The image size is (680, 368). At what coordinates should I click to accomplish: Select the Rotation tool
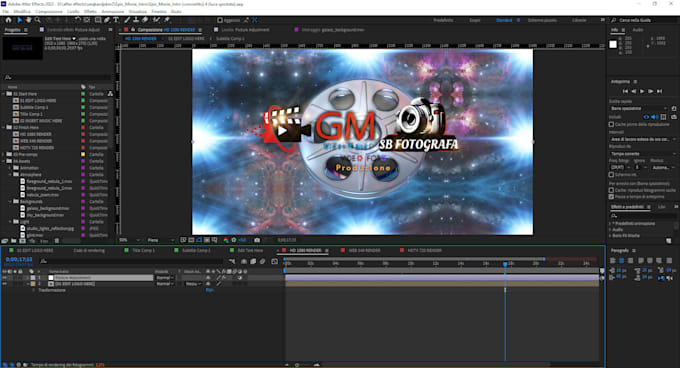78,20
